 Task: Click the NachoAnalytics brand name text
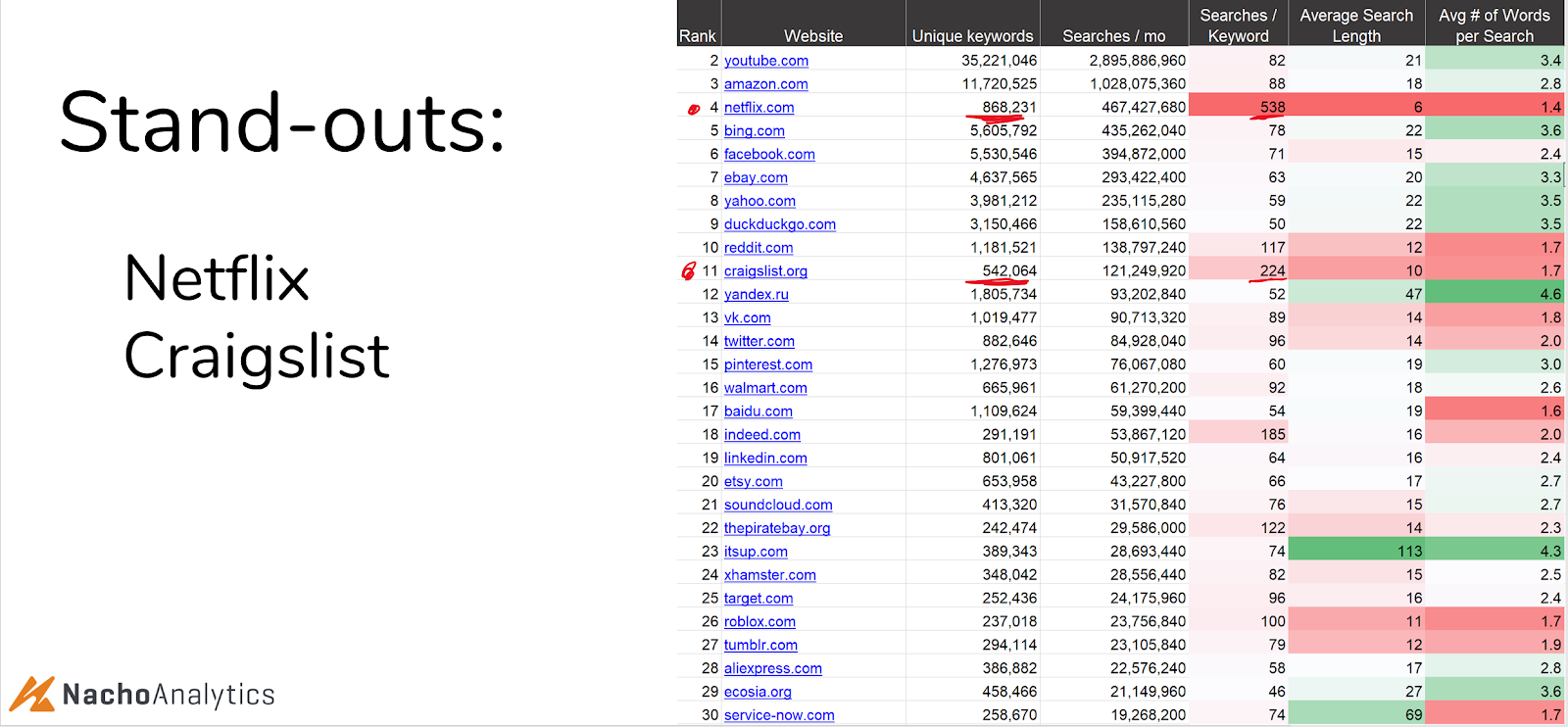(169, 695)
